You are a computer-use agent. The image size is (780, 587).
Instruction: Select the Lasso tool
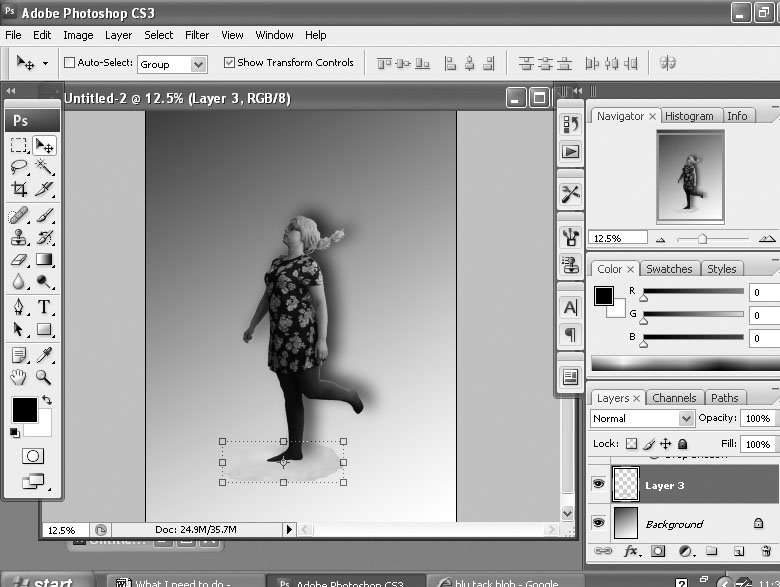pos(18,167)
